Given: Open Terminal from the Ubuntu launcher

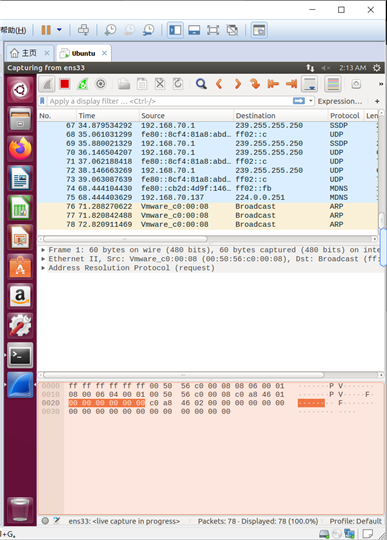Looking at the screenshot, I should 20,356.
